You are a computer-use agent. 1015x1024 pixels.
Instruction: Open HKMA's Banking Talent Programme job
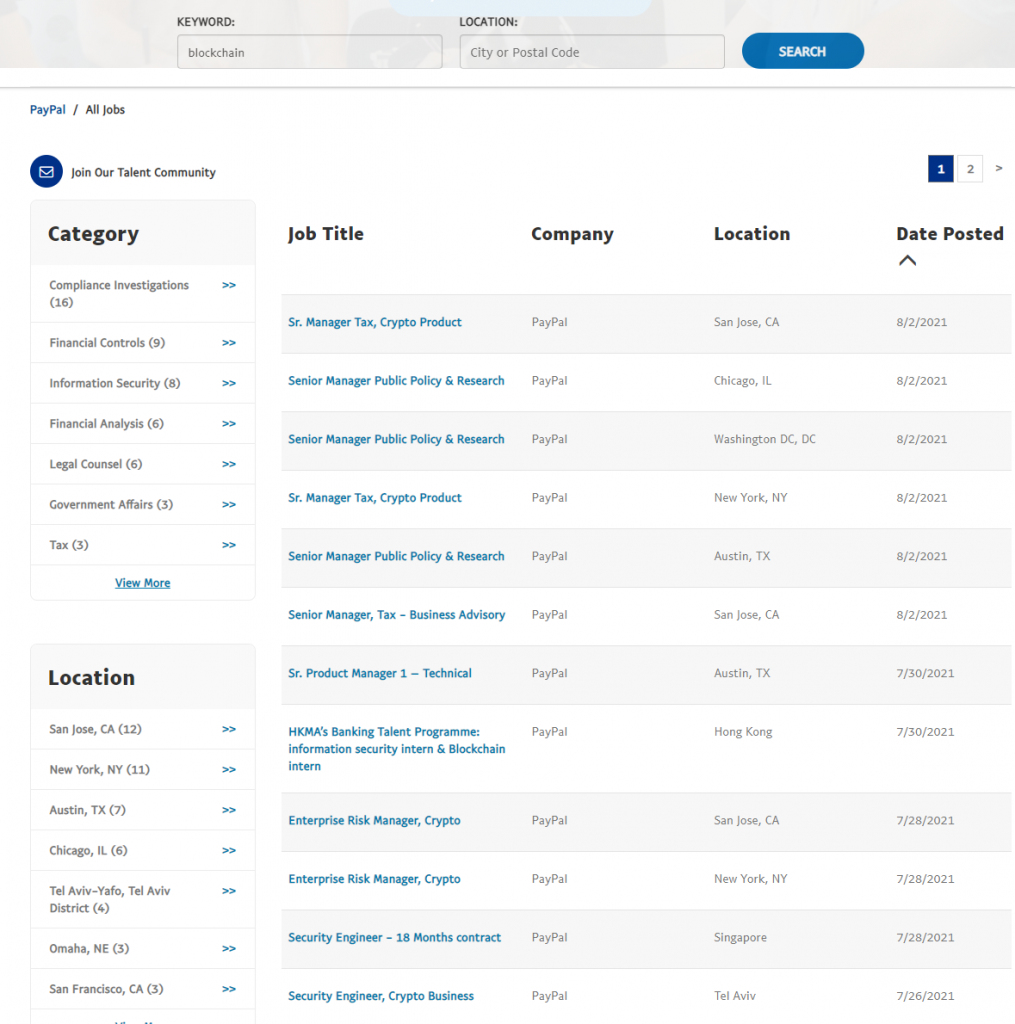(396, 749)
